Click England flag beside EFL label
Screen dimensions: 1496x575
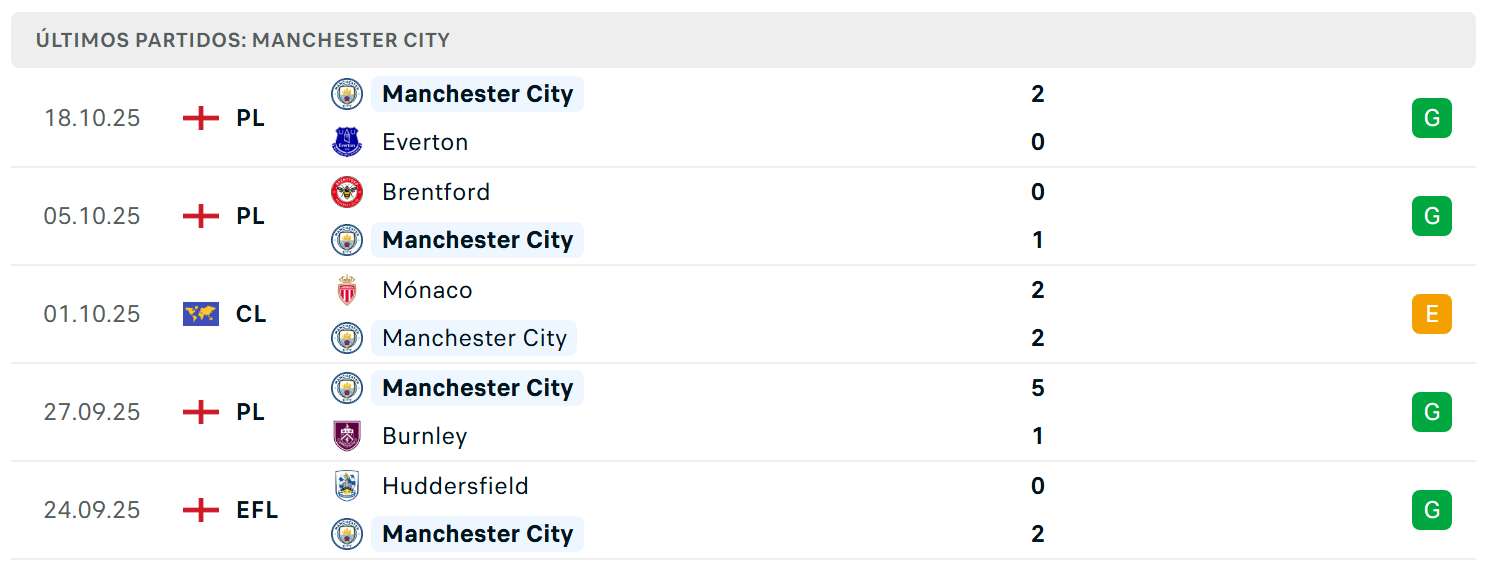point(201,510)
